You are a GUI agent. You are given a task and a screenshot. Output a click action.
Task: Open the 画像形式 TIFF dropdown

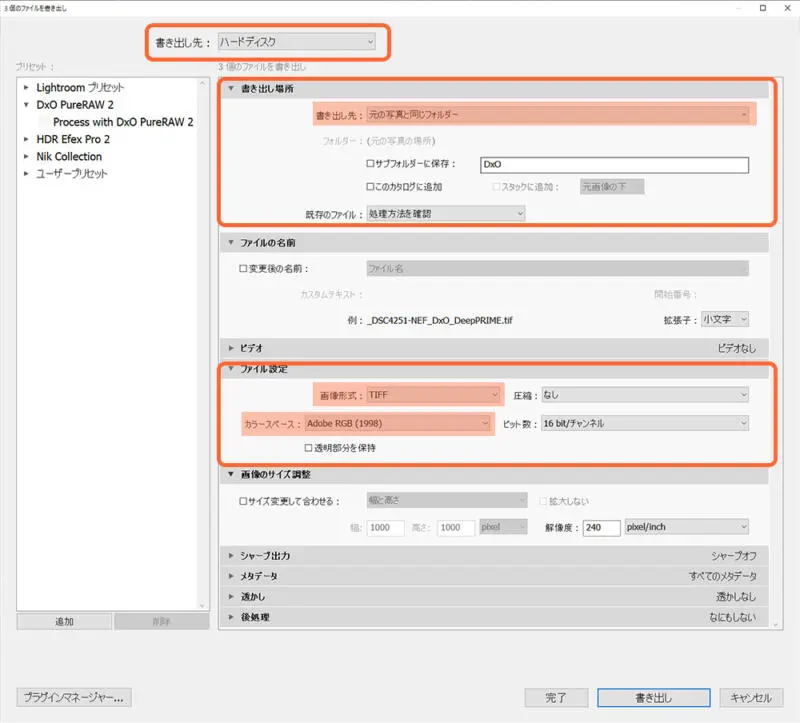[433, 395]
